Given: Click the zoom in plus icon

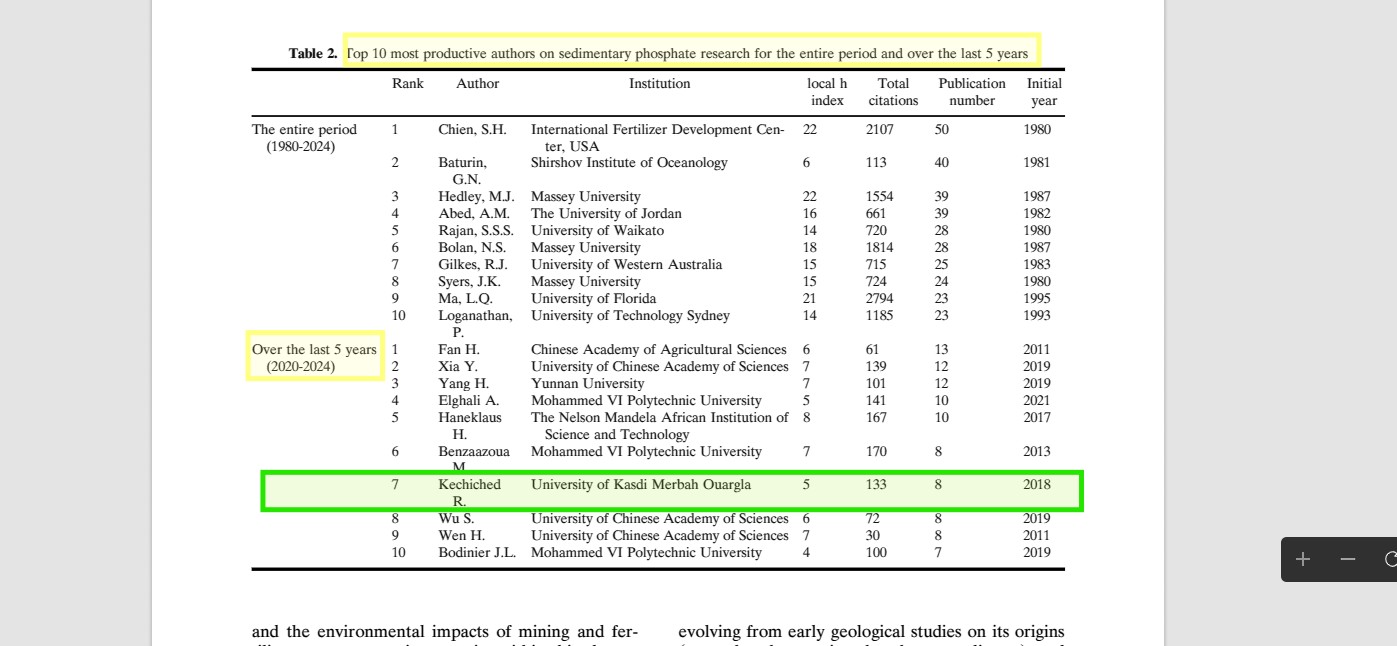Looking at the screenshot, I should [x=1302, y=560].
